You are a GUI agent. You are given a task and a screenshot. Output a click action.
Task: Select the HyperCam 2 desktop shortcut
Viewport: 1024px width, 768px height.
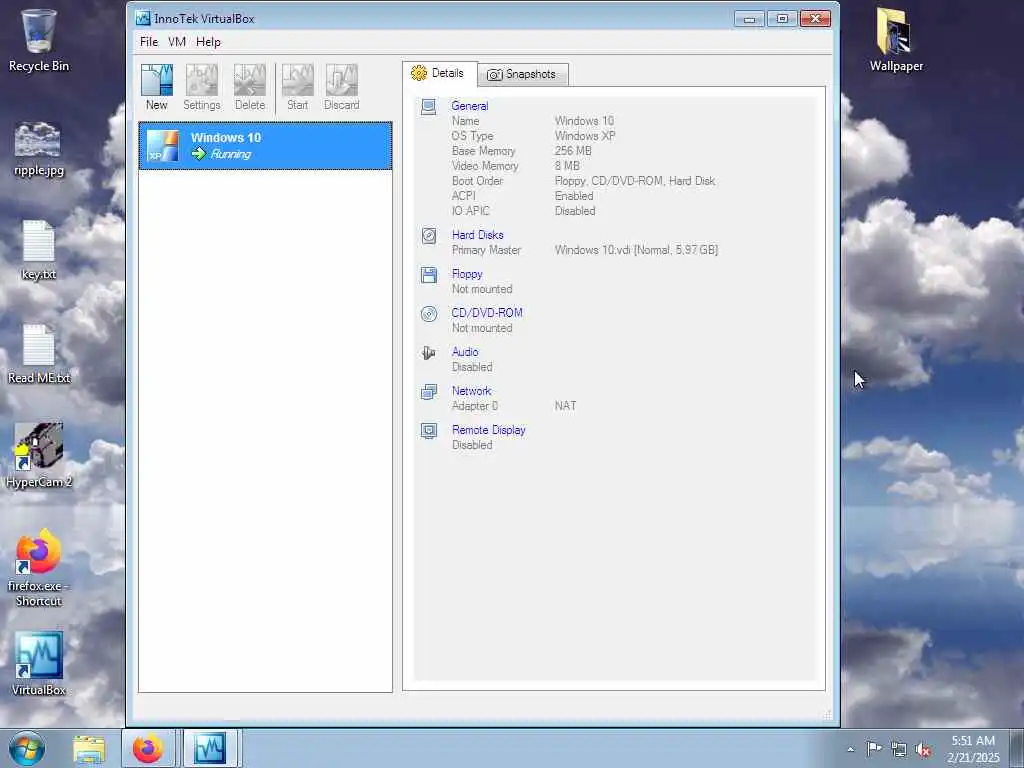pyautogui.click(x=39, y=456)
